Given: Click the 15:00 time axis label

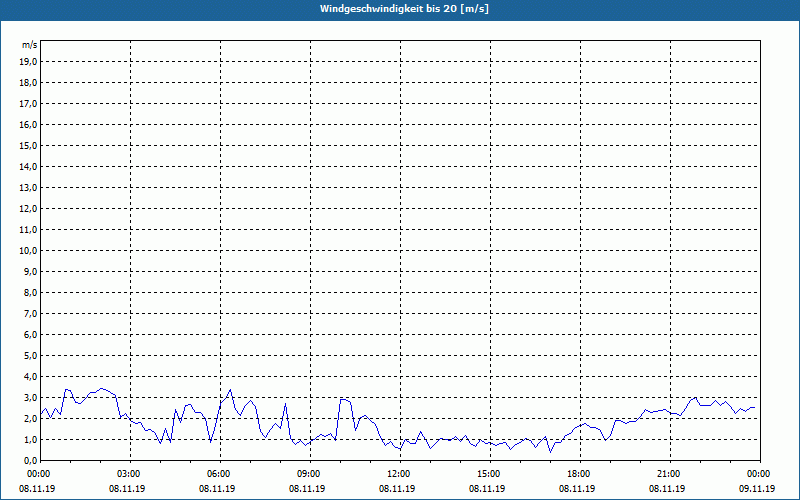Looking at the screenshot, I should (x=491, y=474).
